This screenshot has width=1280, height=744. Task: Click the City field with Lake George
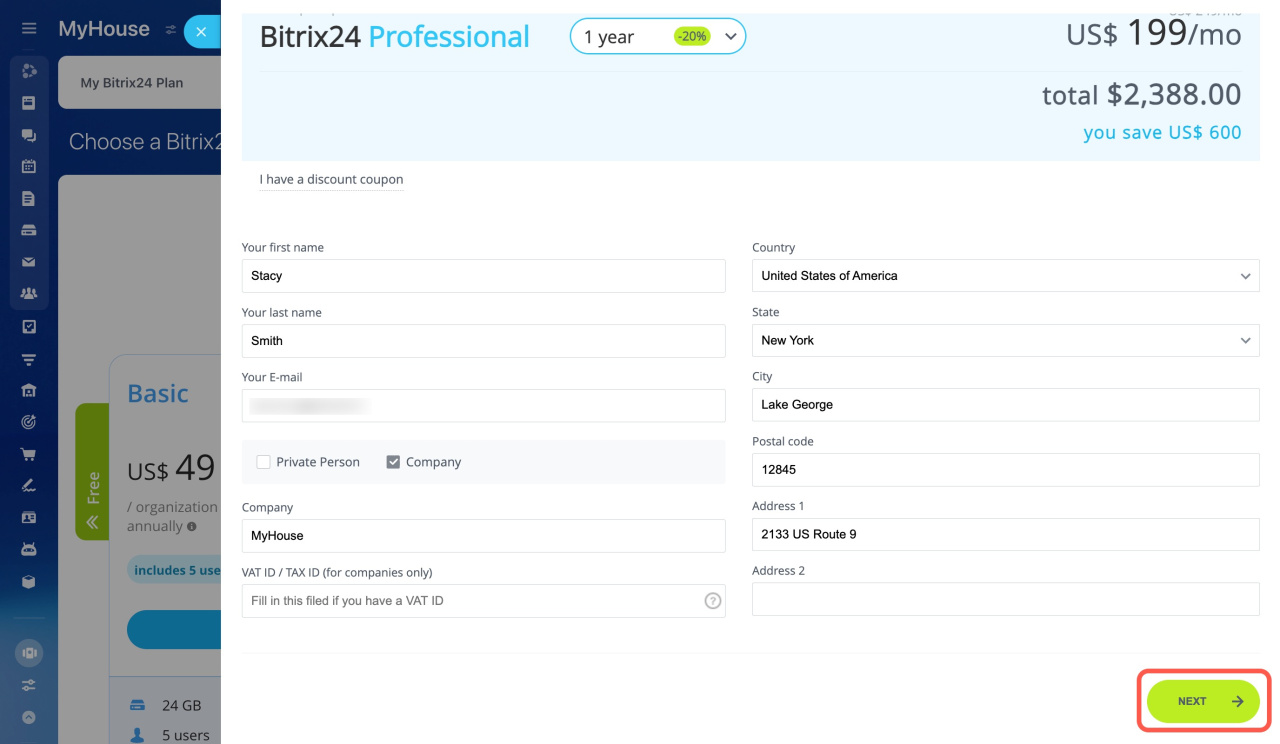pos(1005,405)
